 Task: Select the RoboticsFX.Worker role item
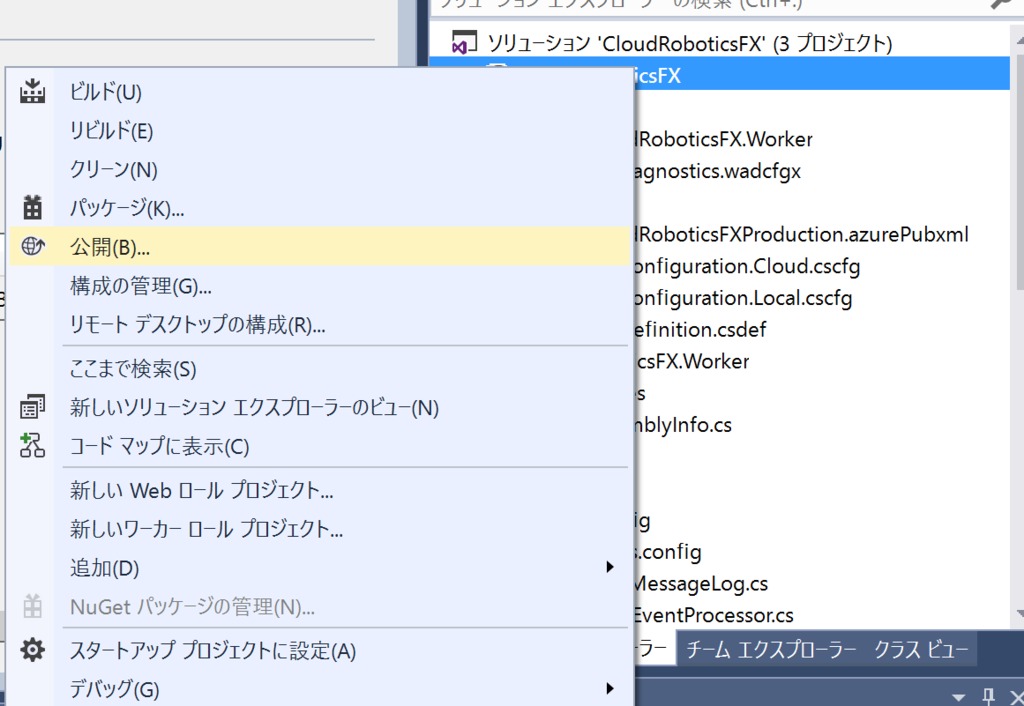click(724, 139)
